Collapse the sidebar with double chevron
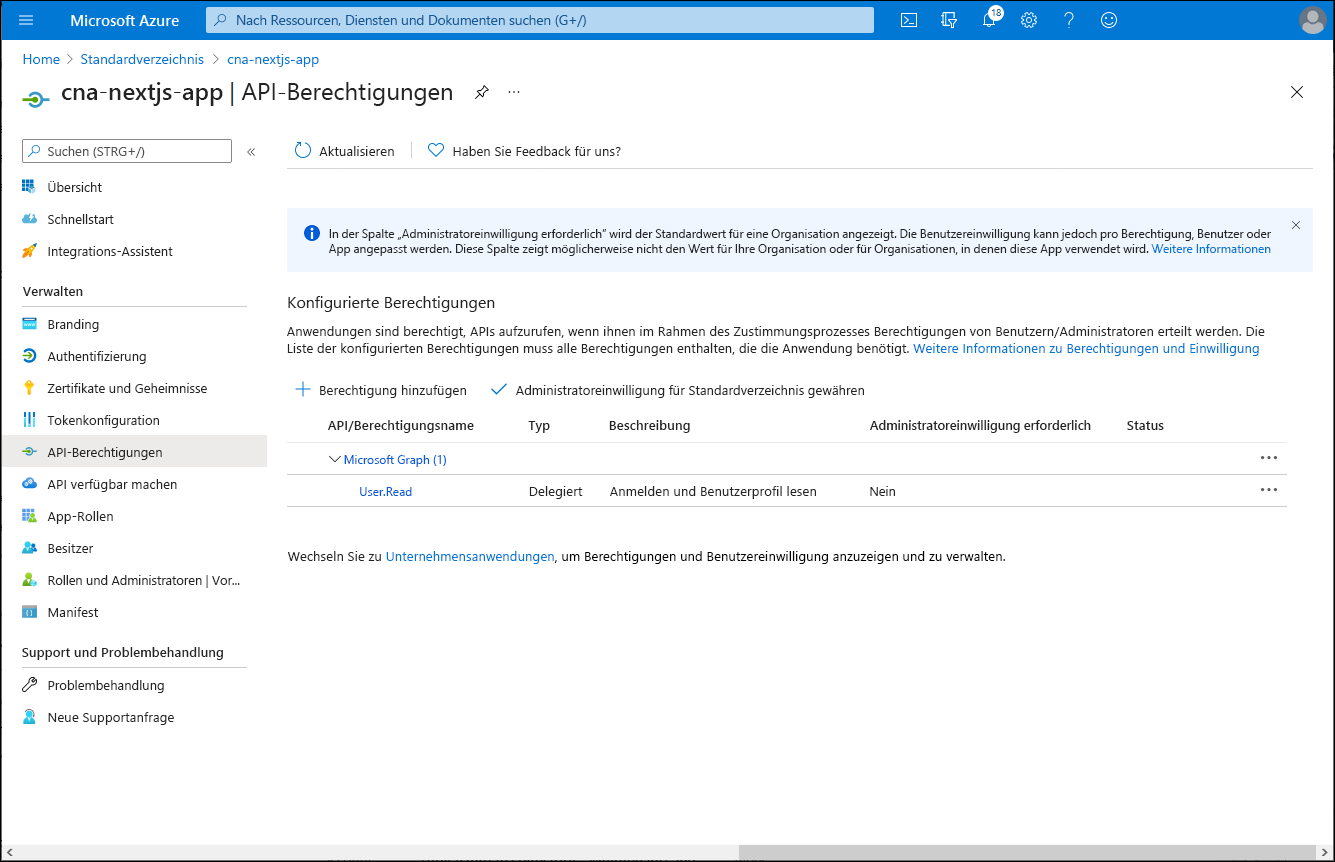The height and width of the screenshot is (862, 1335). pyautogui.click(x=251, y=152)
